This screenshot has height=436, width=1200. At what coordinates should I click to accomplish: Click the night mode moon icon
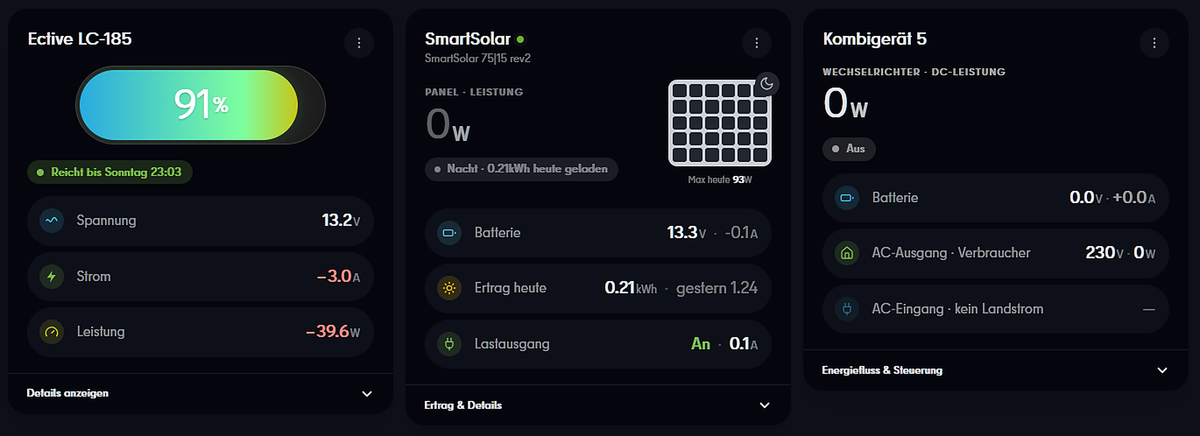[767, 83]
